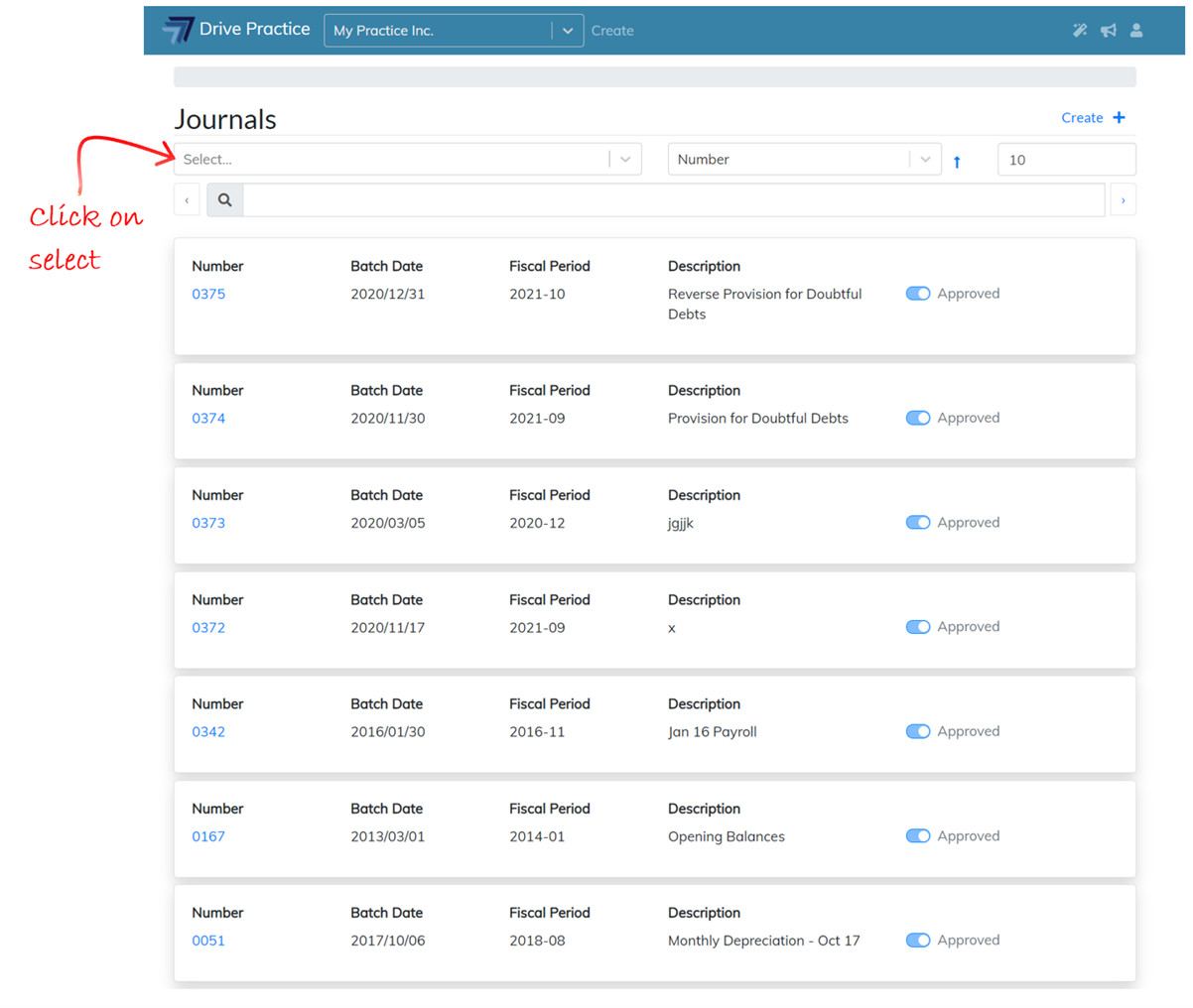
Task: Click description Opening Balances
Action: pos(727,836)
